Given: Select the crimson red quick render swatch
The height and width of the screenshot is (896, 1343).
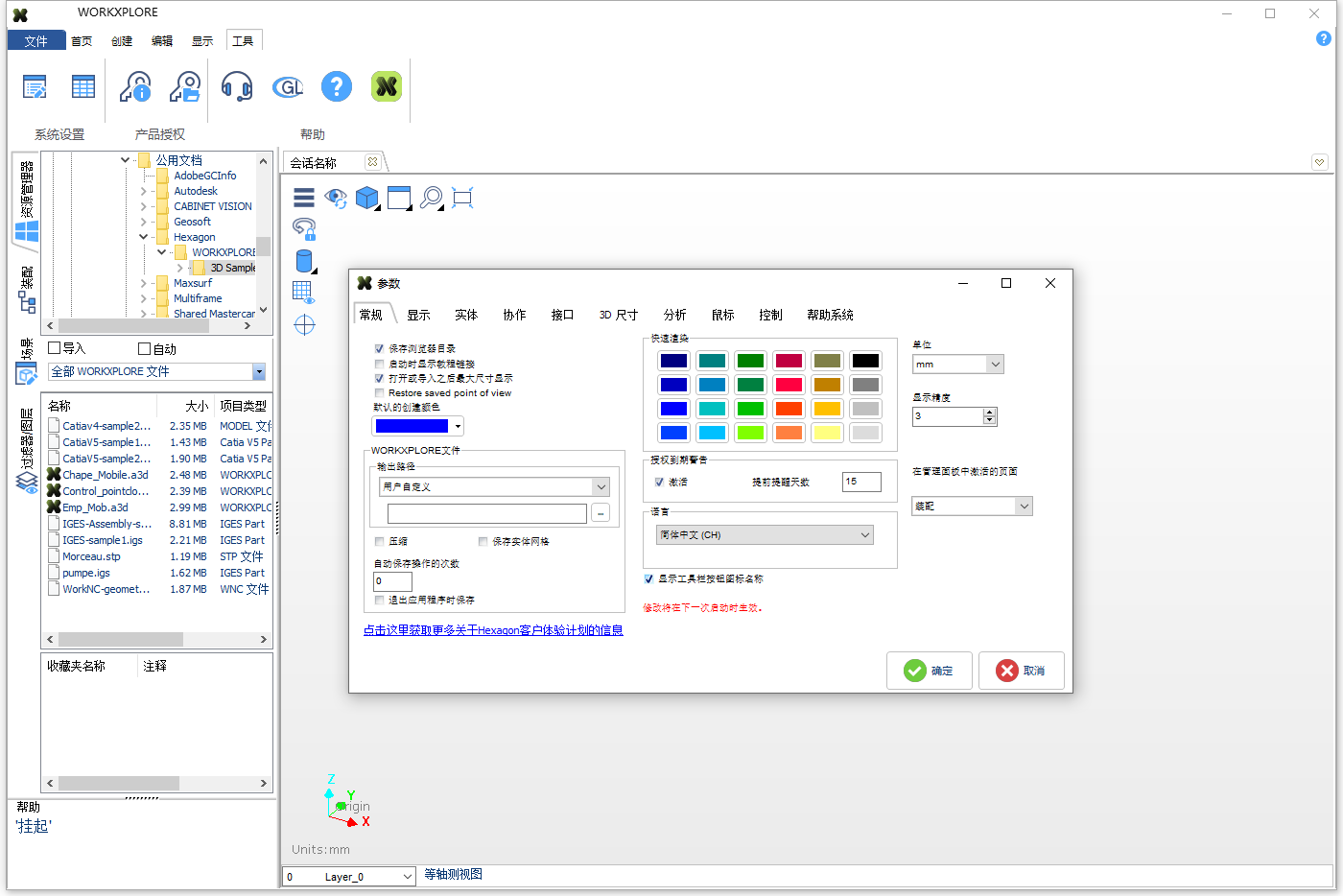Looking at the screenshot, I should pos(789,361).
